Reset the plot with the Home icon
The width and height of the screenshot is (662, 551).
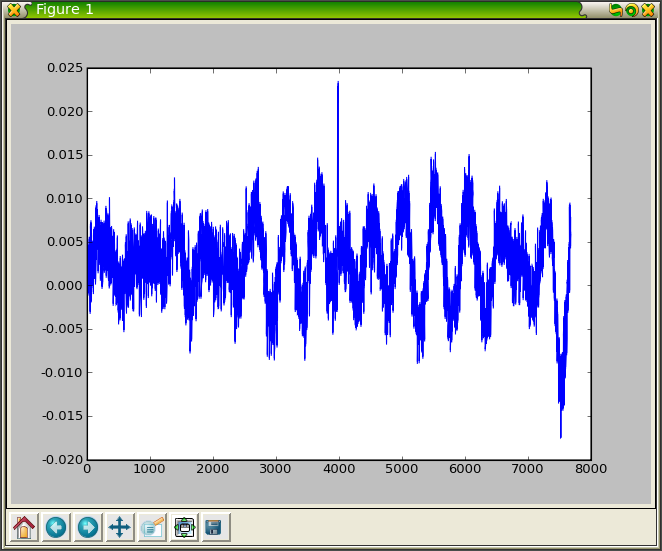24,527
